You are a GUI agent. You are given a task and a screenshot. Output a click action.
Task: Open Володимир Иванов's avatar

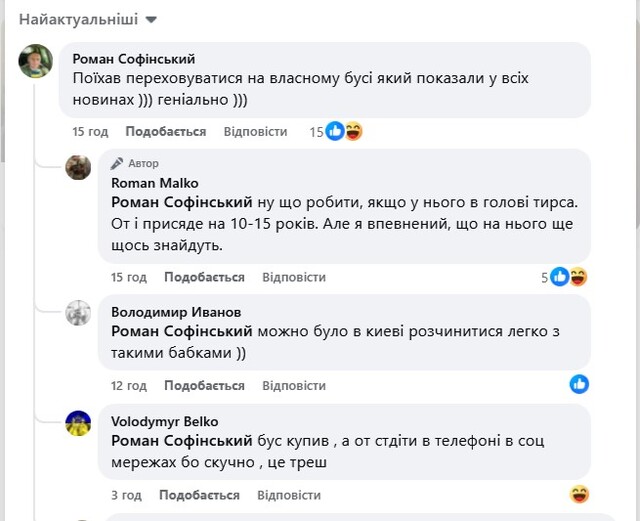coord(78,313)
